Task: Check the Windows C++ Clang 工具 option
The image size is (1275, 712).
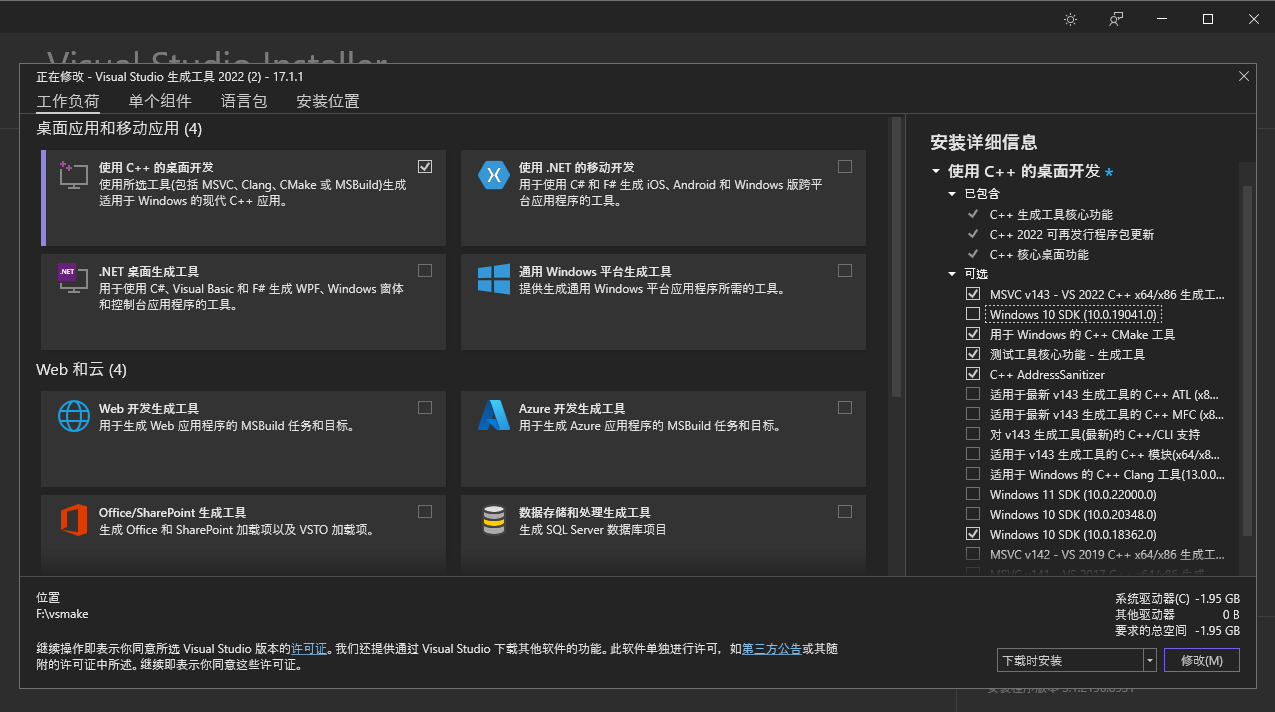Action: coord(973,474)
